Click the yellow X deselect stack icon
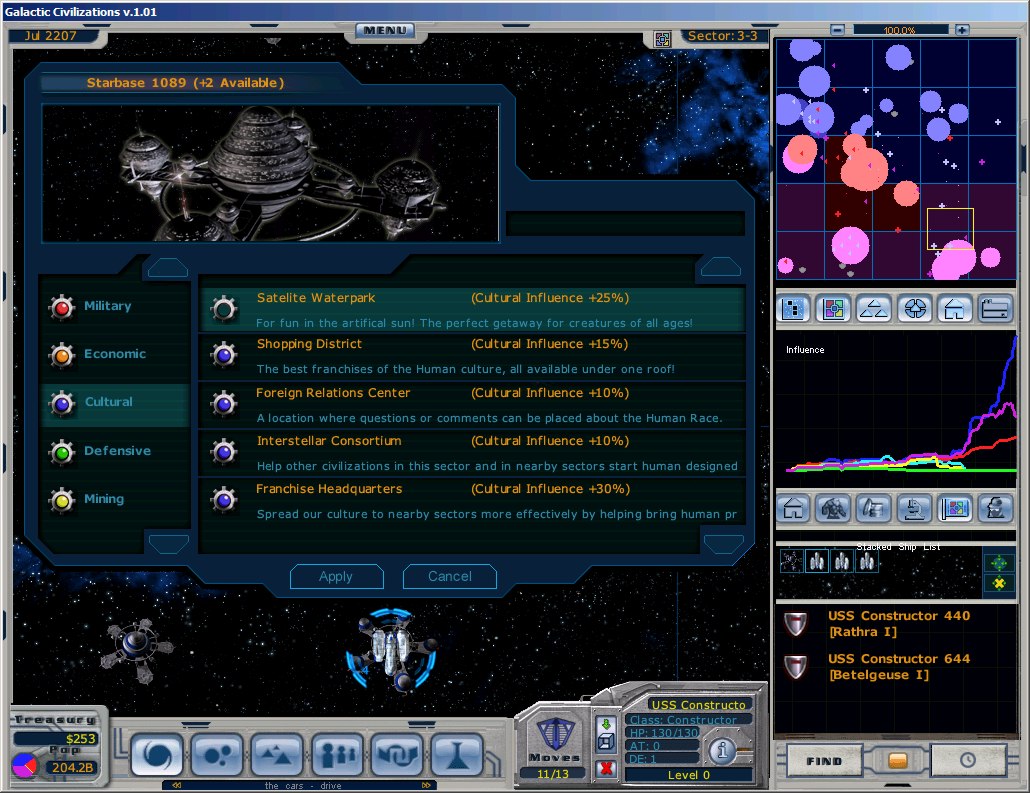The width and height of the screenshot is (1030, 793). click(x=998, y=583)
